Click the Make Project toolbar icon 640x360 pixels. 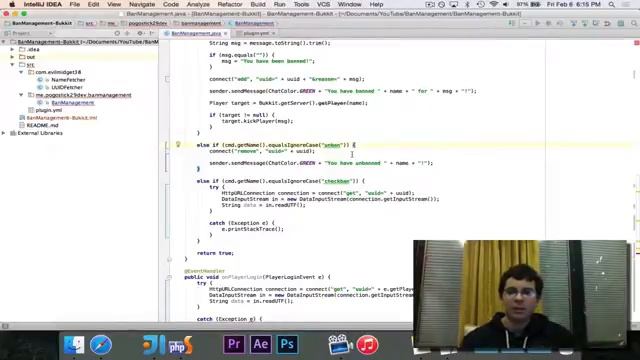(x=511, y=23)
